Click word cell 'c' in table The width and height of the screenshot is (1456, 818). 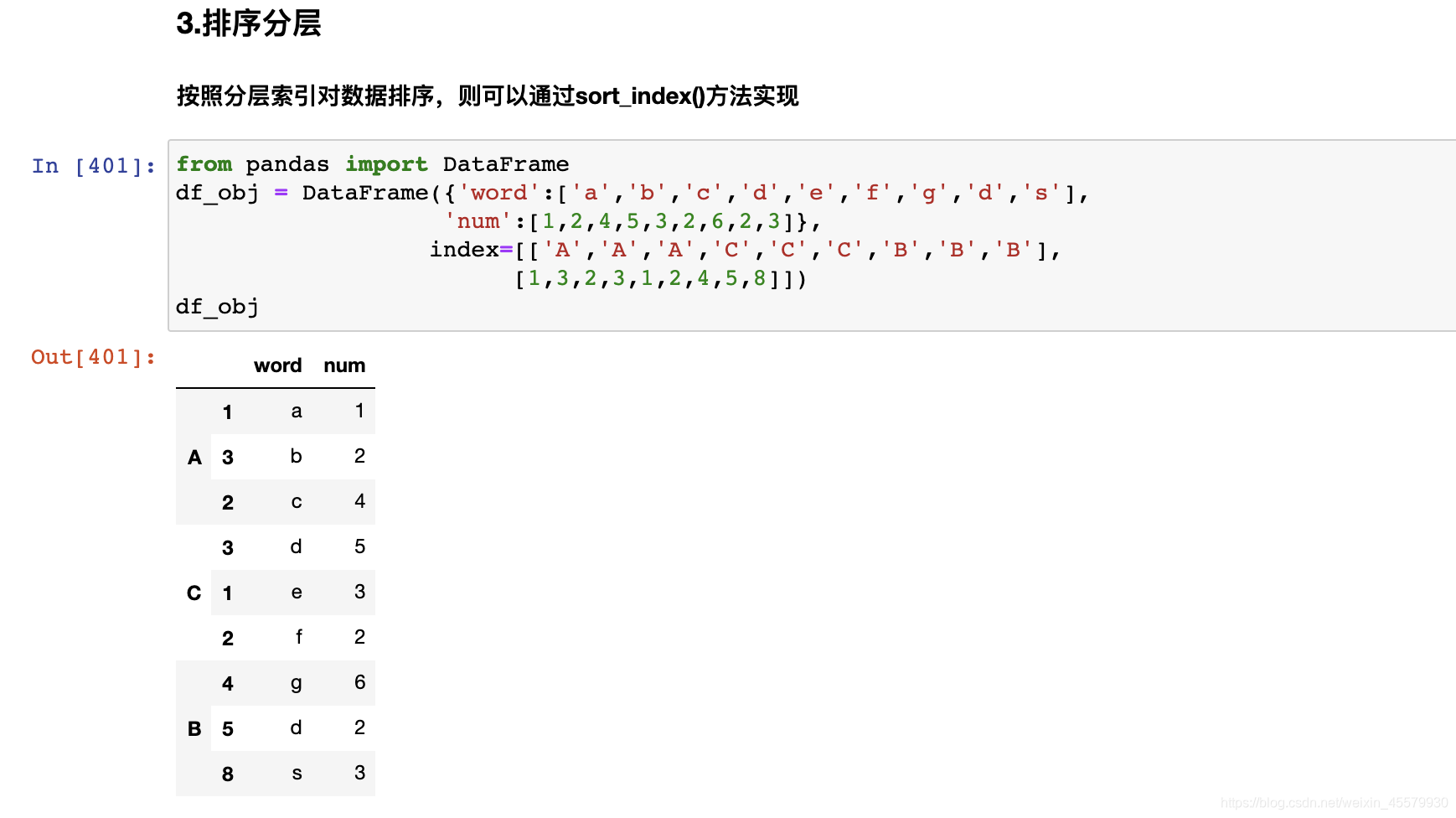point(297,502)
